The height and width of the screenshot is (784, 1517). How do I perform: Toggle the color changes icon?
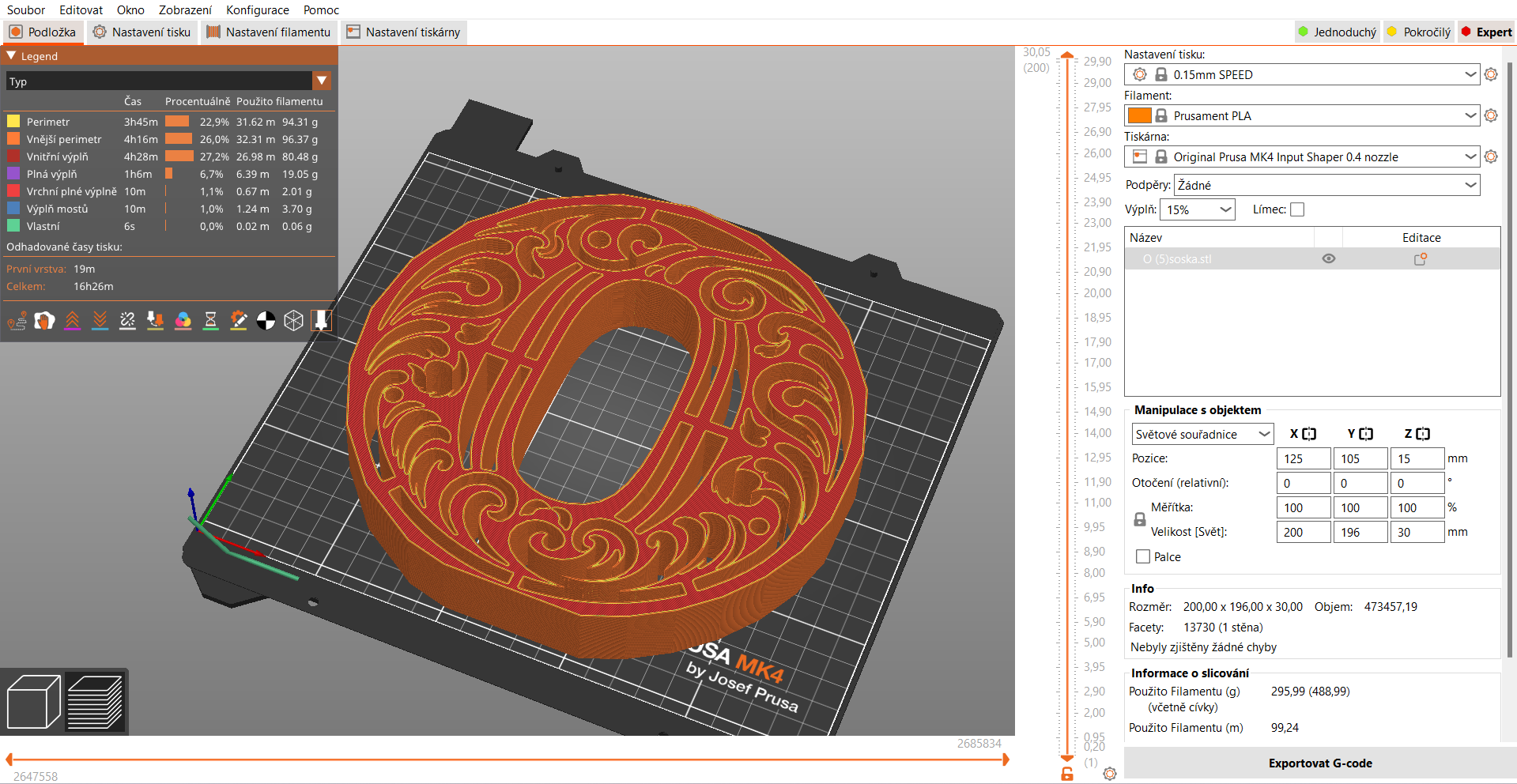coord(183,320)
